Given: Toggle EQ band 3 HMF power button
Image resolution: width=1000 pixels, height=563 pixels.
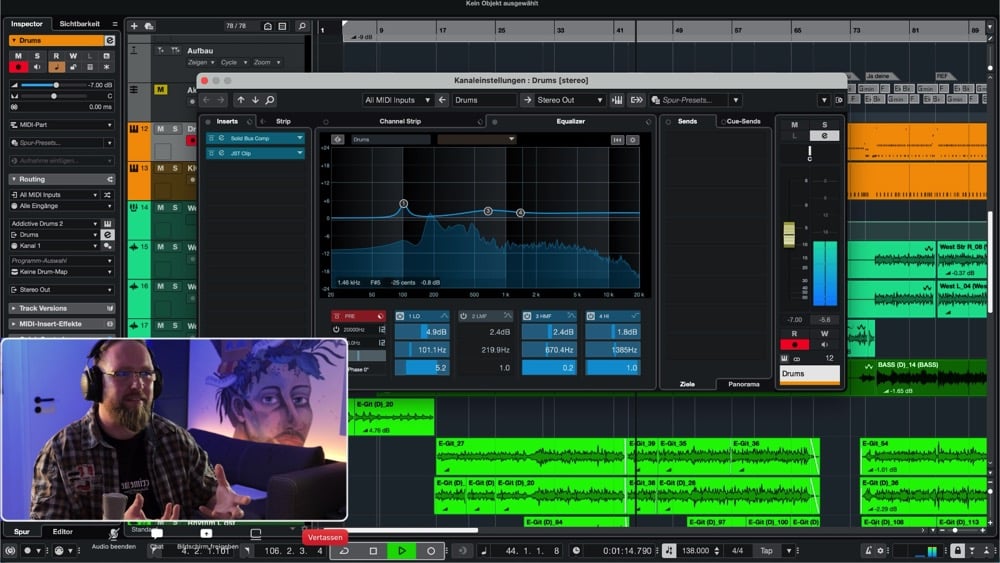Looking at the screenshot, I should (527, 316).
